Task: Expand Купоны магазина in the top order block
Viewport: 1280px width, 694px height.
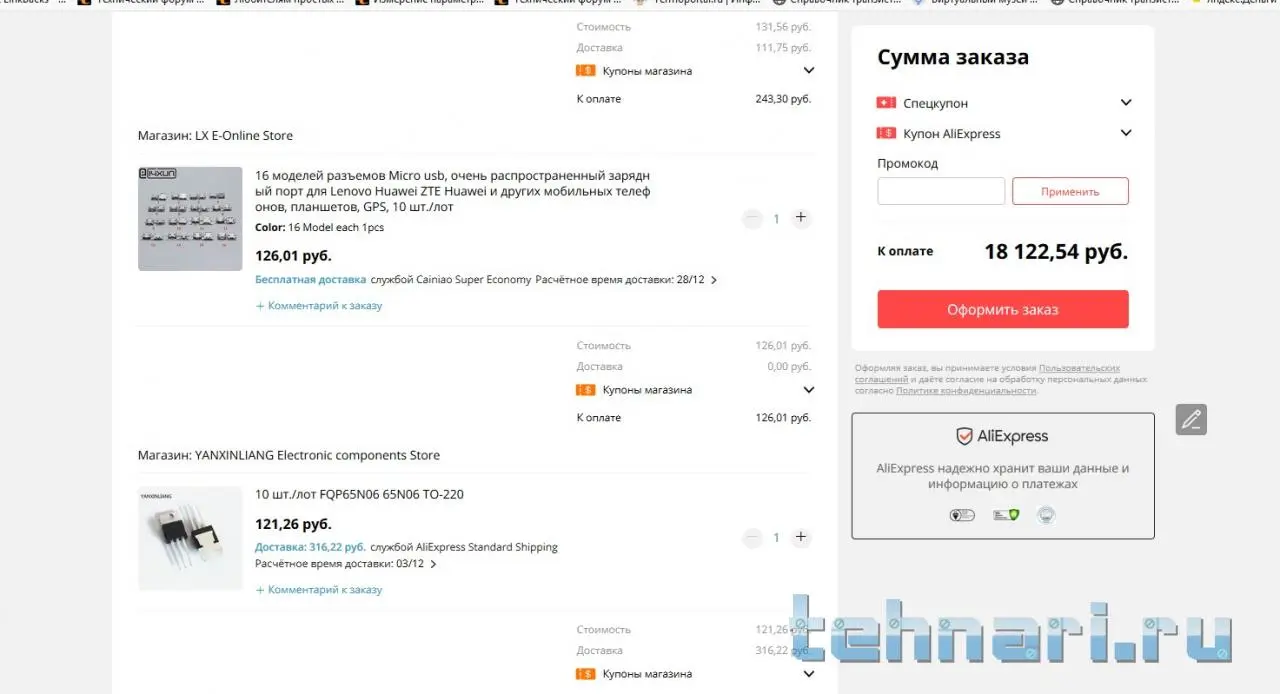Action: (x=809, y=71)
